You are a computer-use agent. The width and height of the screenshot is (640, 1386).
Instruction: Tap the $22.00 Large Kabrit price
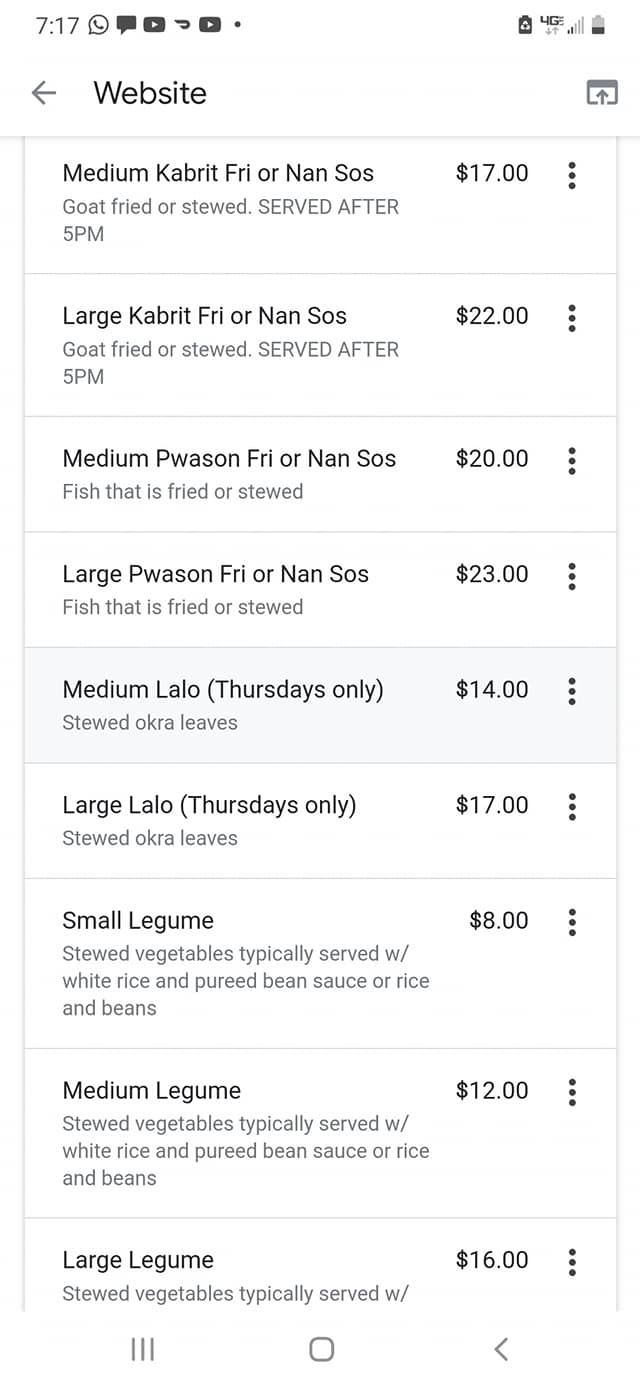[492, 316]
